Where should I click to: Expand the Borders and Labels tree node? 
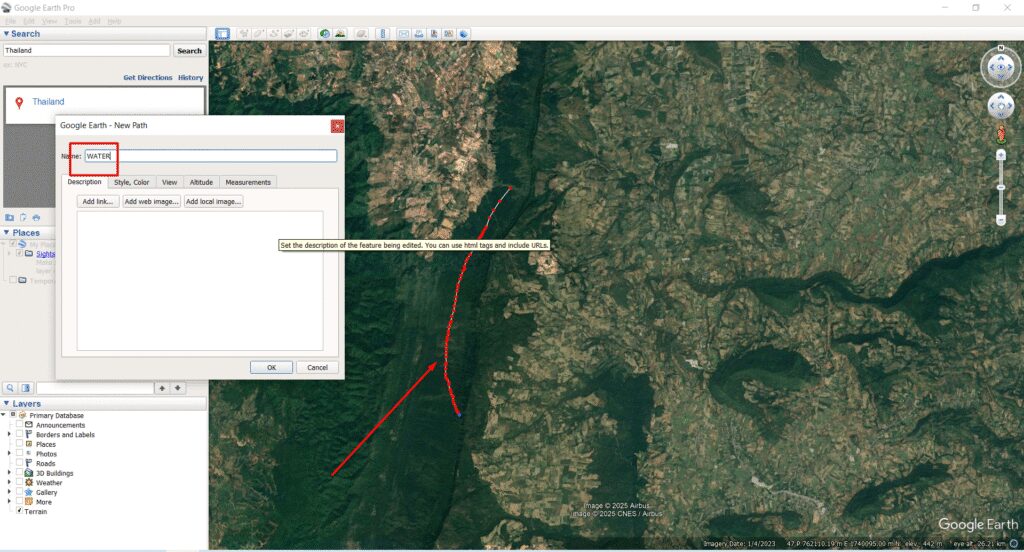point(9,434)
